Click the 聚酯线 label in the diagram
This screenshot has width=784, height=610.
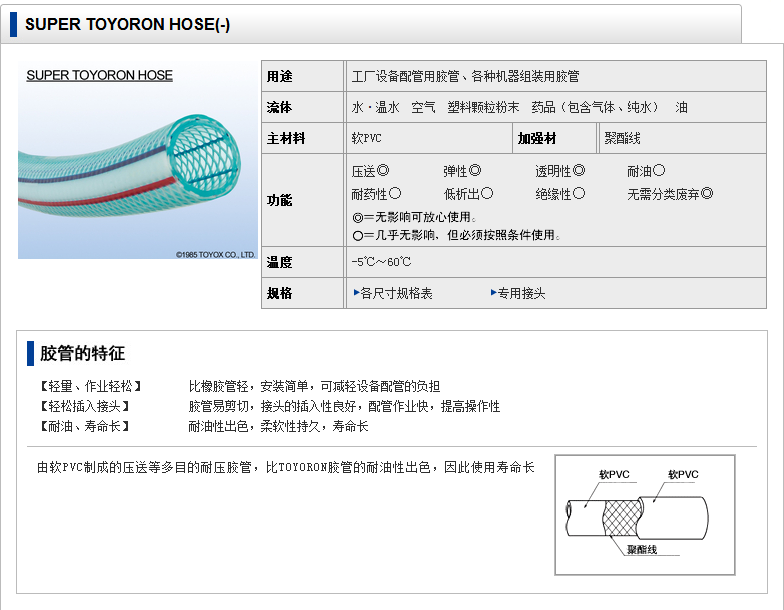click(642, 550)
